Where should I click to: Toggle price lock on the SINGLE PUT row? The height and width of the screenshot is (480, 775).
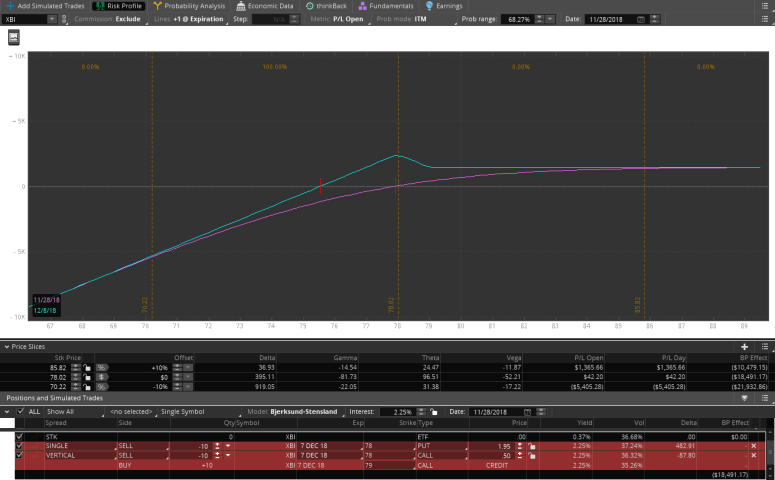[x=531, y=446]
